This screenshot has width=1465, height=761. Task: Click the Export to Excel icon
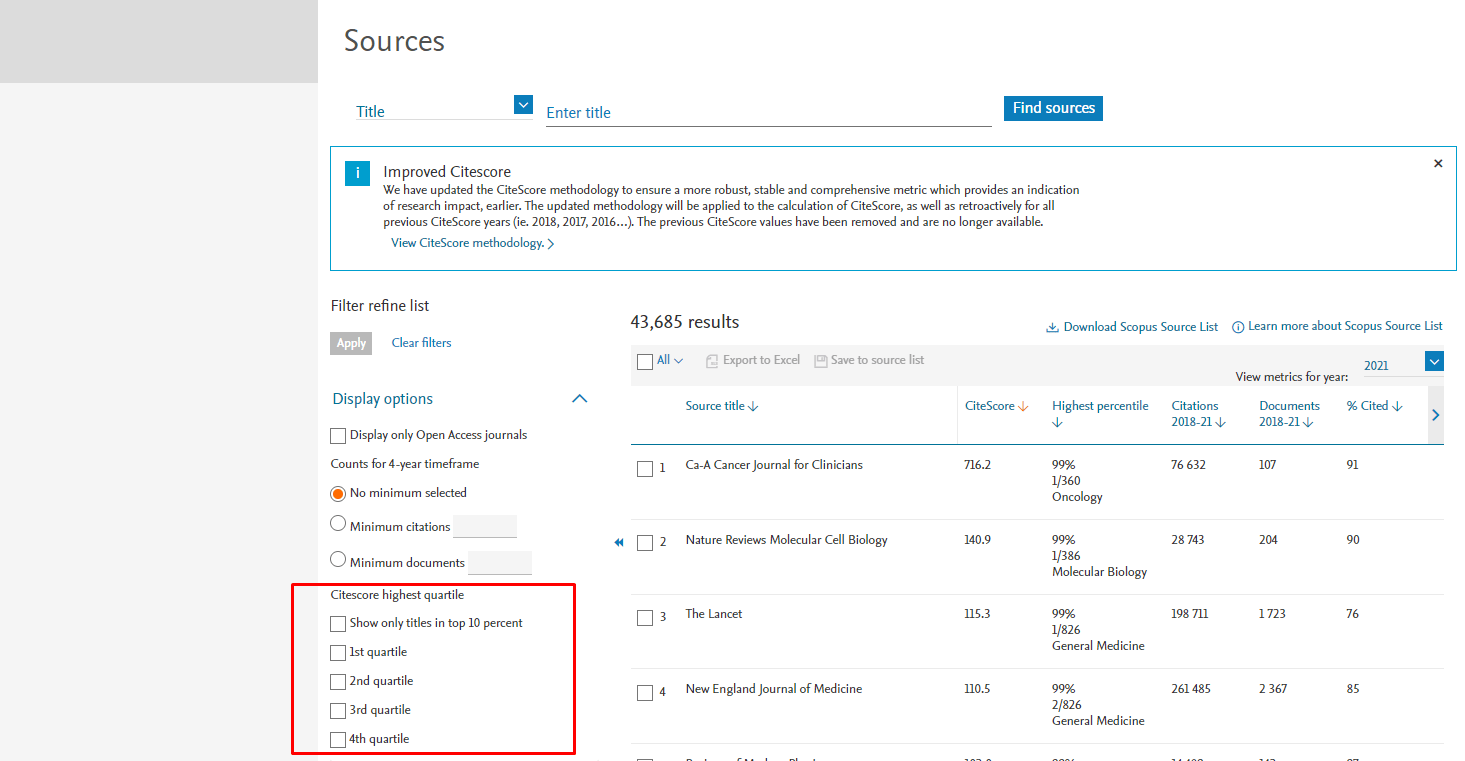click(711, 360)
